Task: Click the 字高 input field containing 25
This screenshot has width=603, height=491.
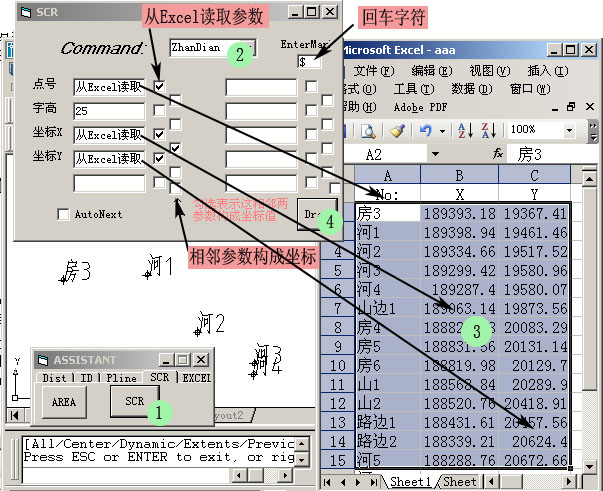Action: pos(108,111)
